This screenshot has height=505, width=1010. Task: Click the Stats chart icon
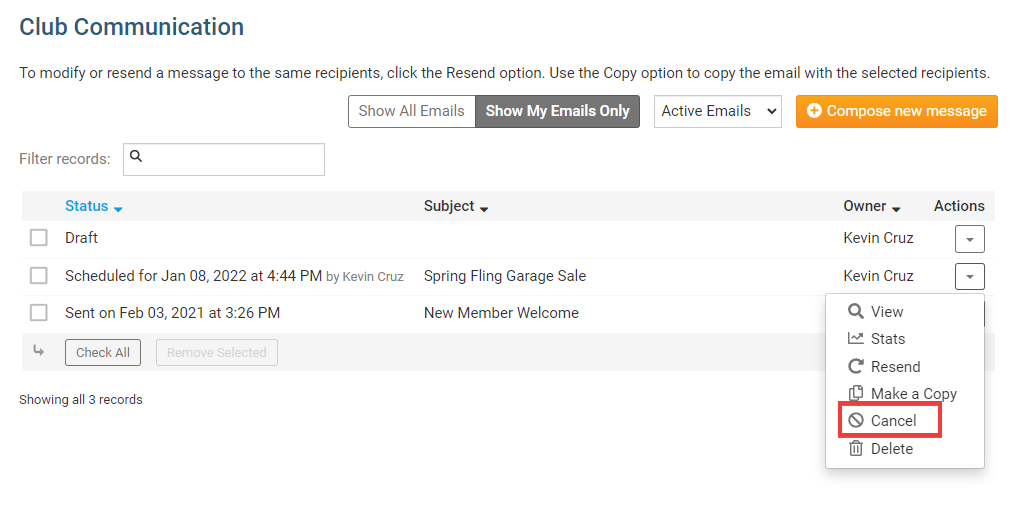click(855, 339)
